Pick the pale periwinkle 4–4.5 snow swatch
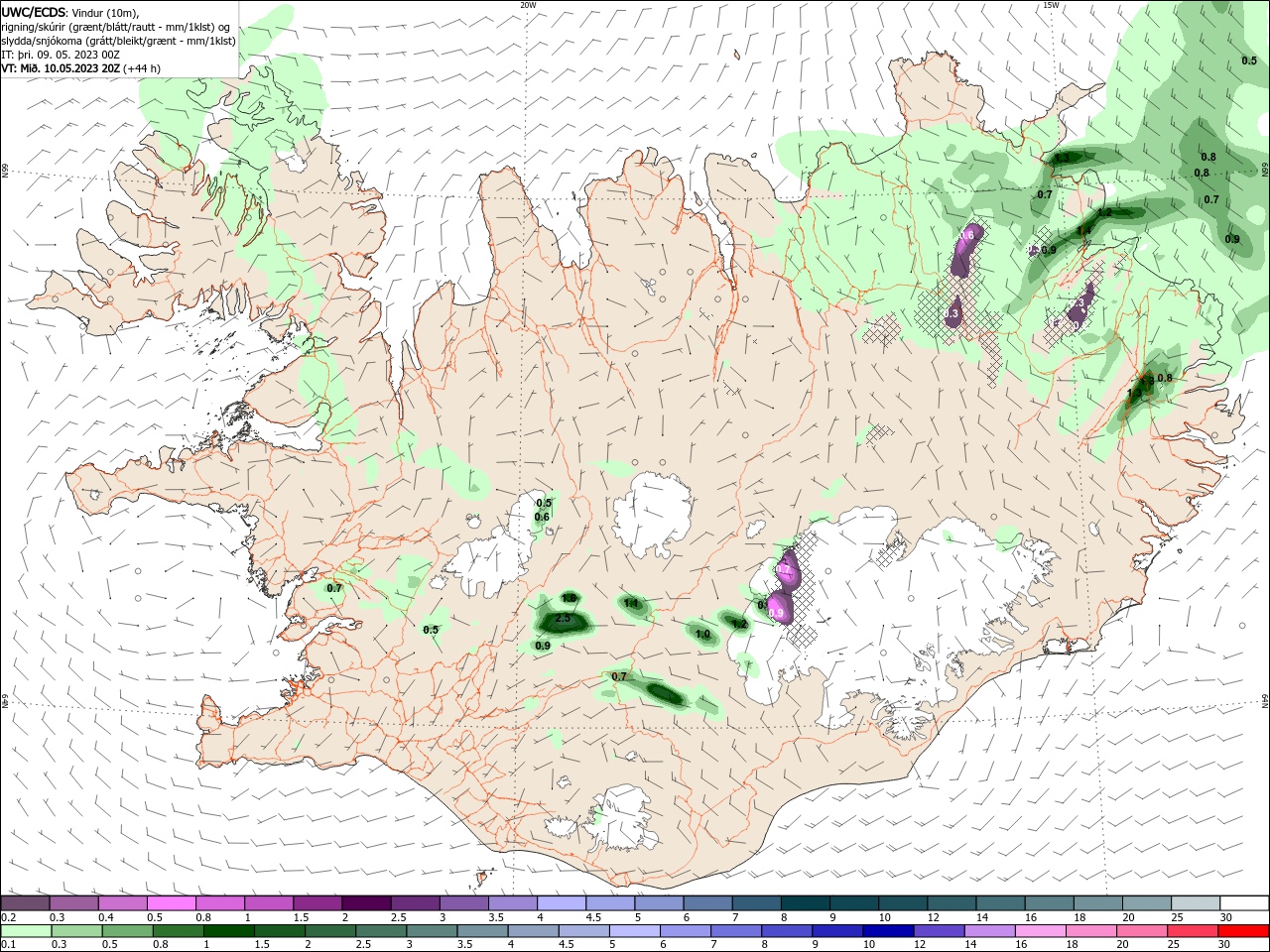Image resolution: width=1270 pixels, height=952 pixels. tap(561, 903)
